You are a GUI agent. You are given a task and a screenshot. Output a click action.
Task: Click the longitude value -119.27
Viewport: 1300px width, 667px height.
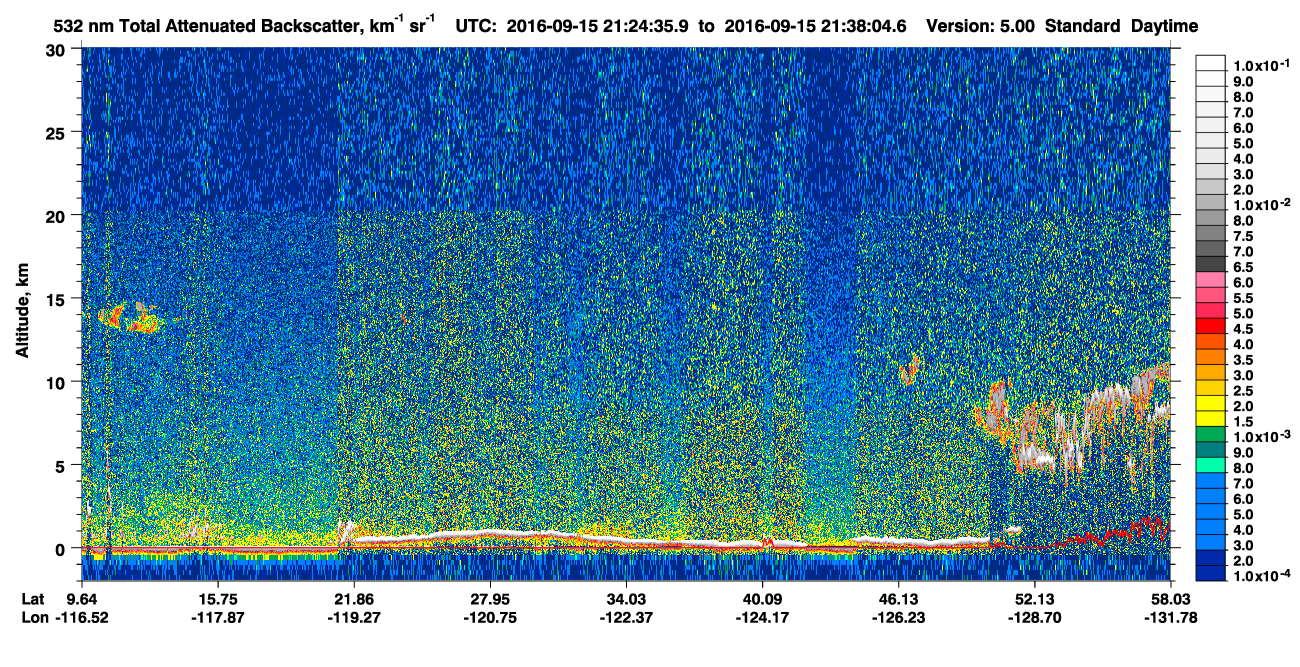pyautogui.click(x=352, y=617)
